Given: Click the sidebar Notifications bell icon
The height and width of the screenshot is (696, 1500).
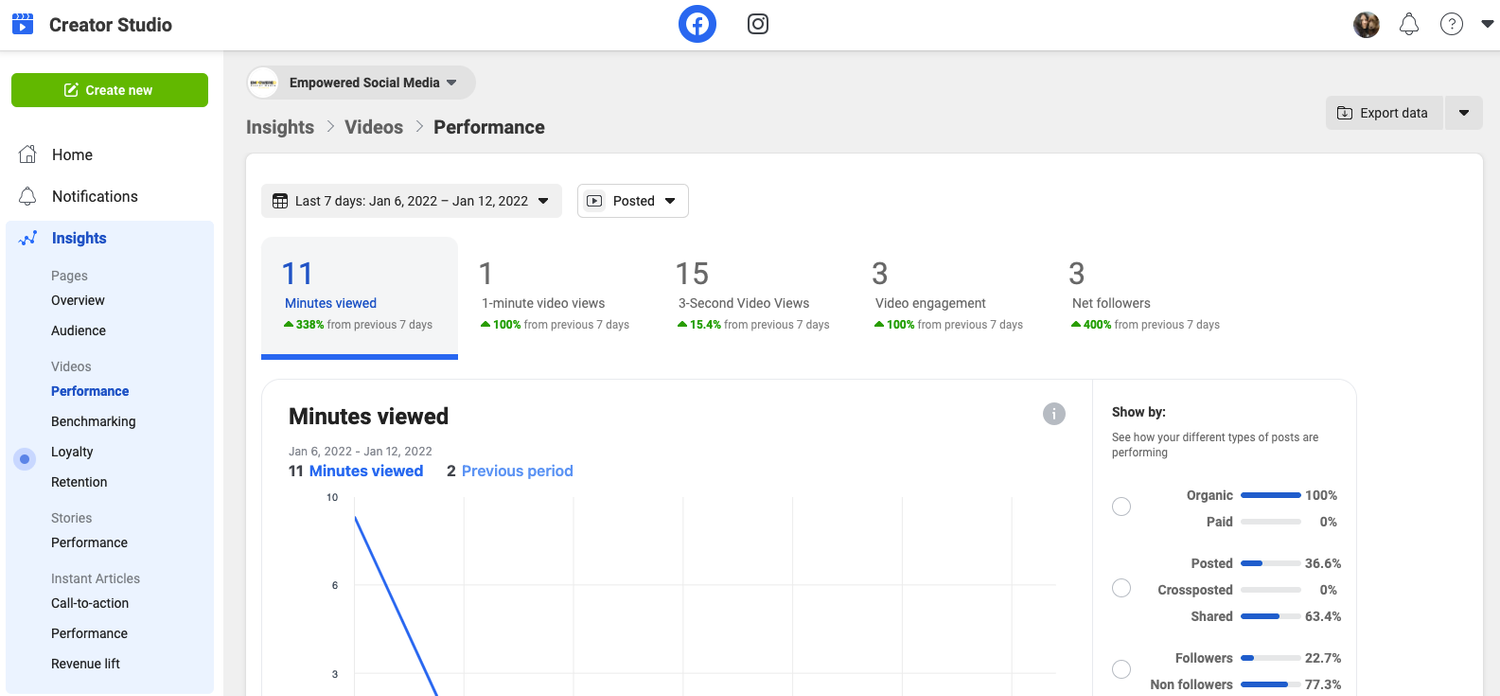Looking at the screenshot, I should coord(28,196).
